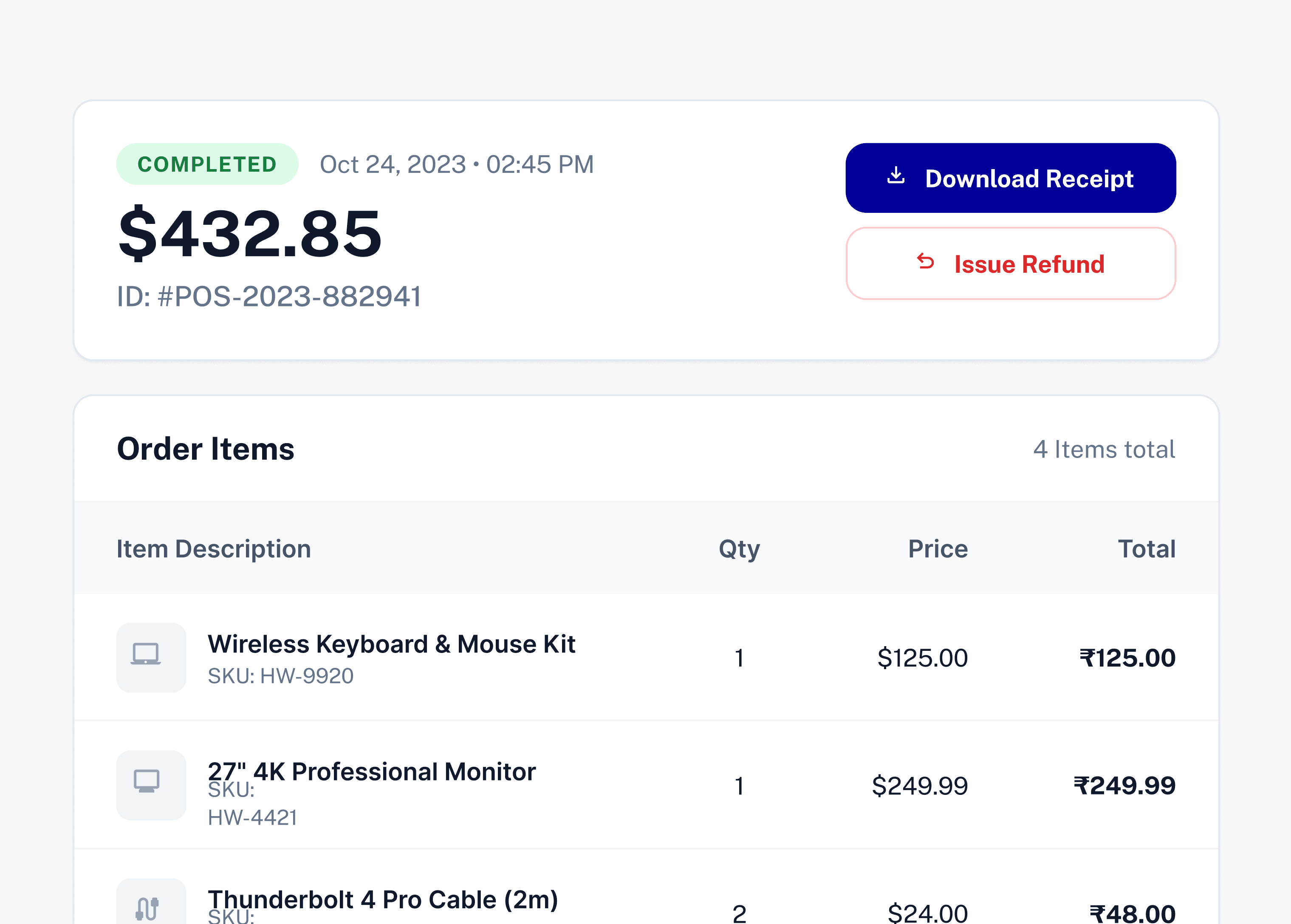Click the refund undo arrow icon
This screenshot has width=1291, height=924.
tap(925, 262)
